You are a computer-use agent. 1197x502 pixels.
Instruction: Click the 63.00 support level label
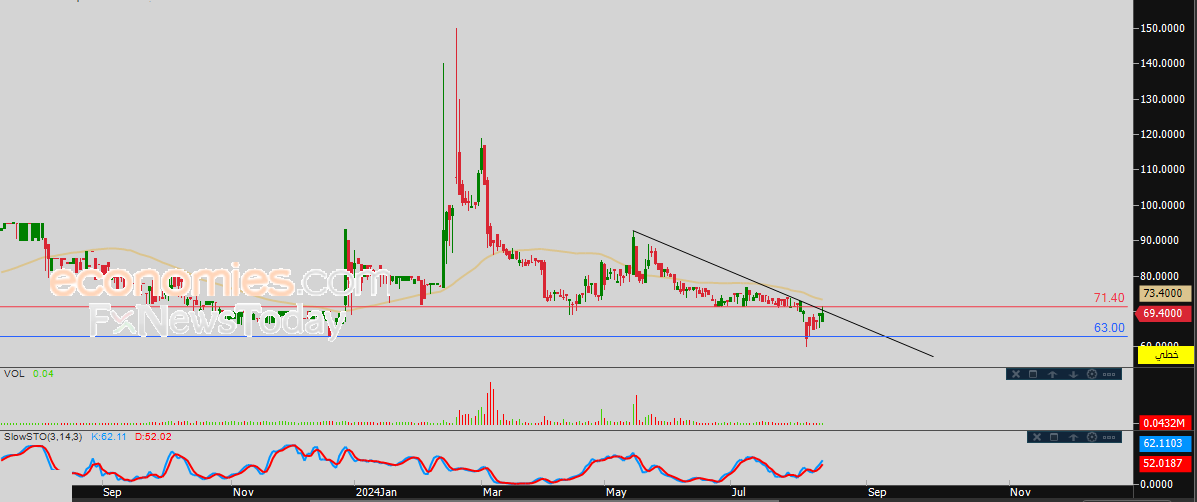tap(1108, 328)
